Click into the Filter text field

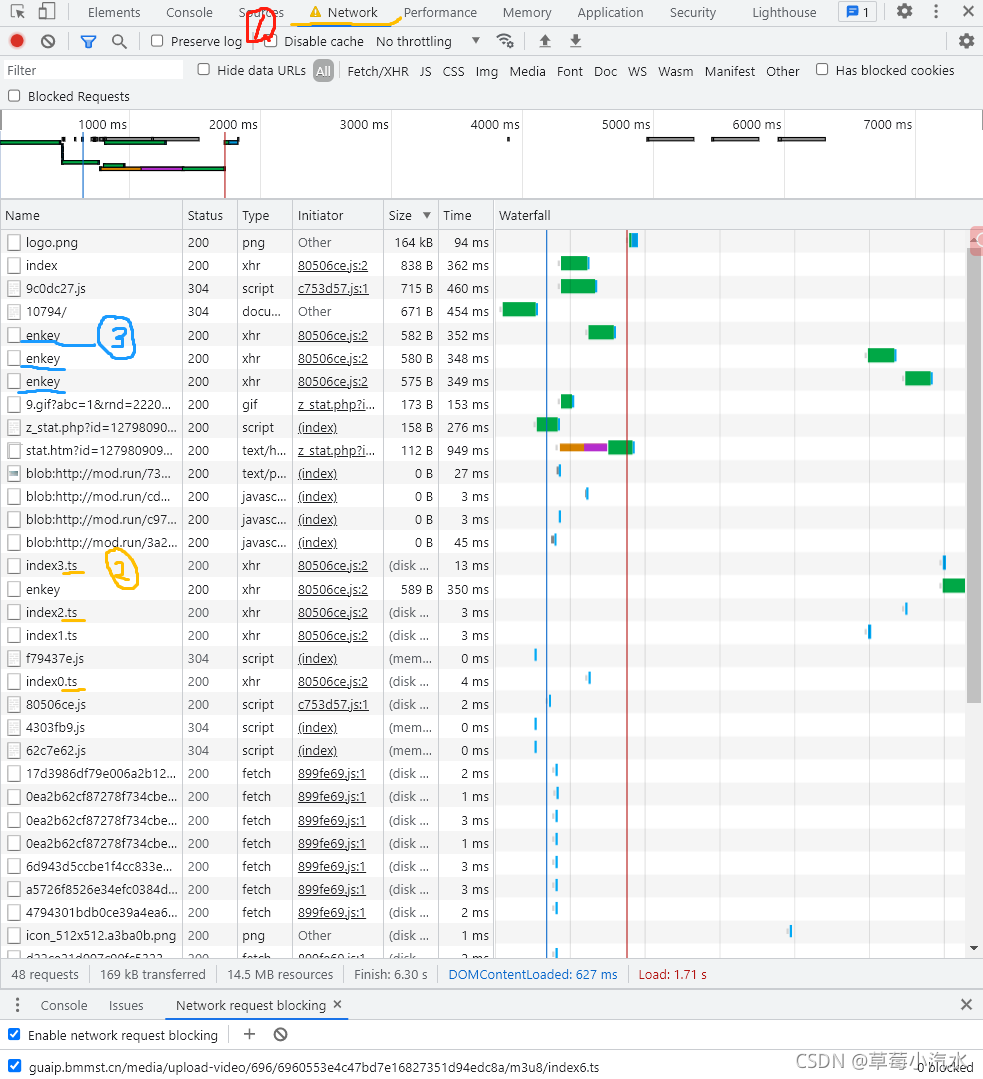pyautogui.click(x=93, y=70)
